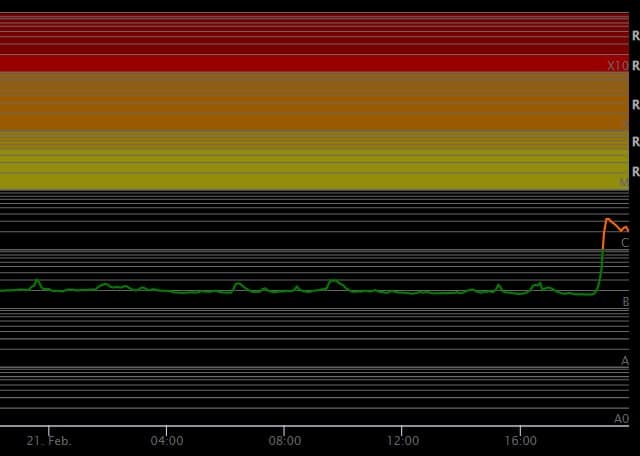The width and height of the screenshot is (640, 456).
Task: Select the '08:00' time axis label
Action: coord(284,441)
